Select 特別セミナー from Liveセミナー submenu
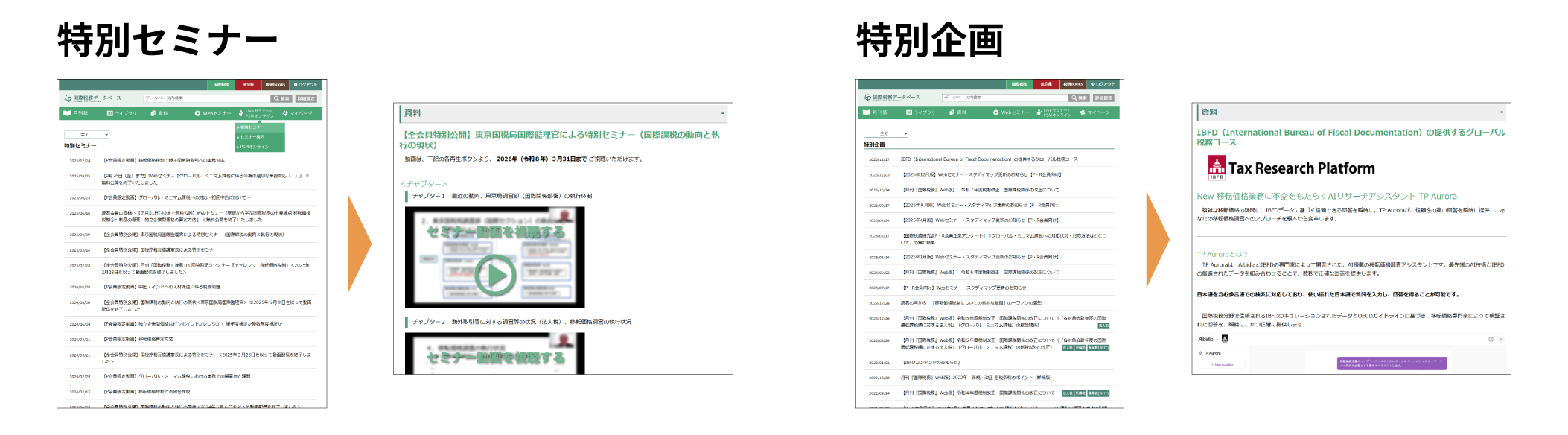This screenshot has width=1568, height=435. click(x=252, y=127)
